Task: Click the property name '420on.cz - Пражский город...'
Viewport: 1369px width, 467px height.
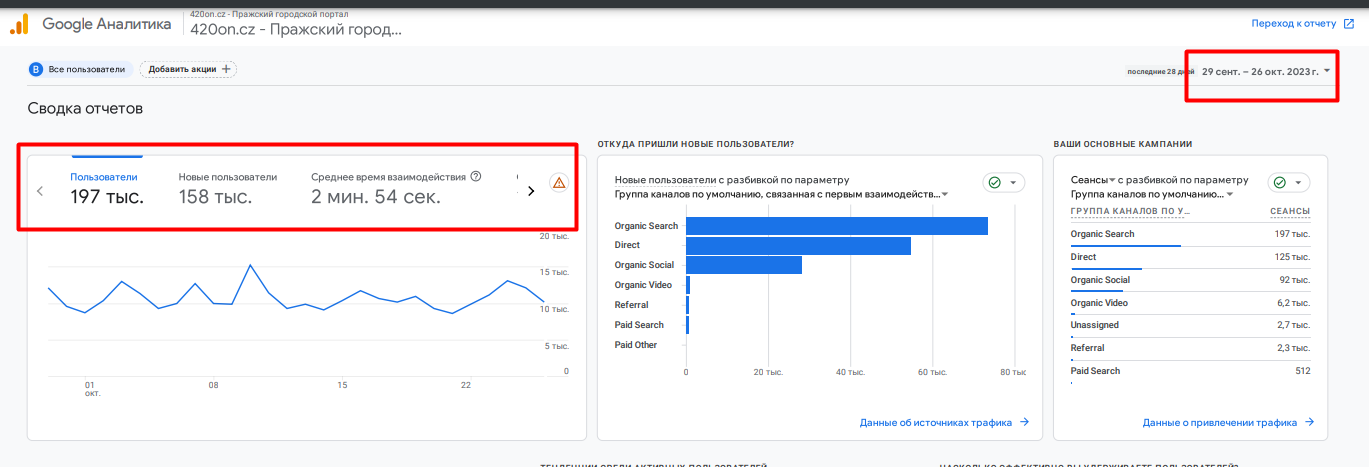Action: tap(296, 29)
